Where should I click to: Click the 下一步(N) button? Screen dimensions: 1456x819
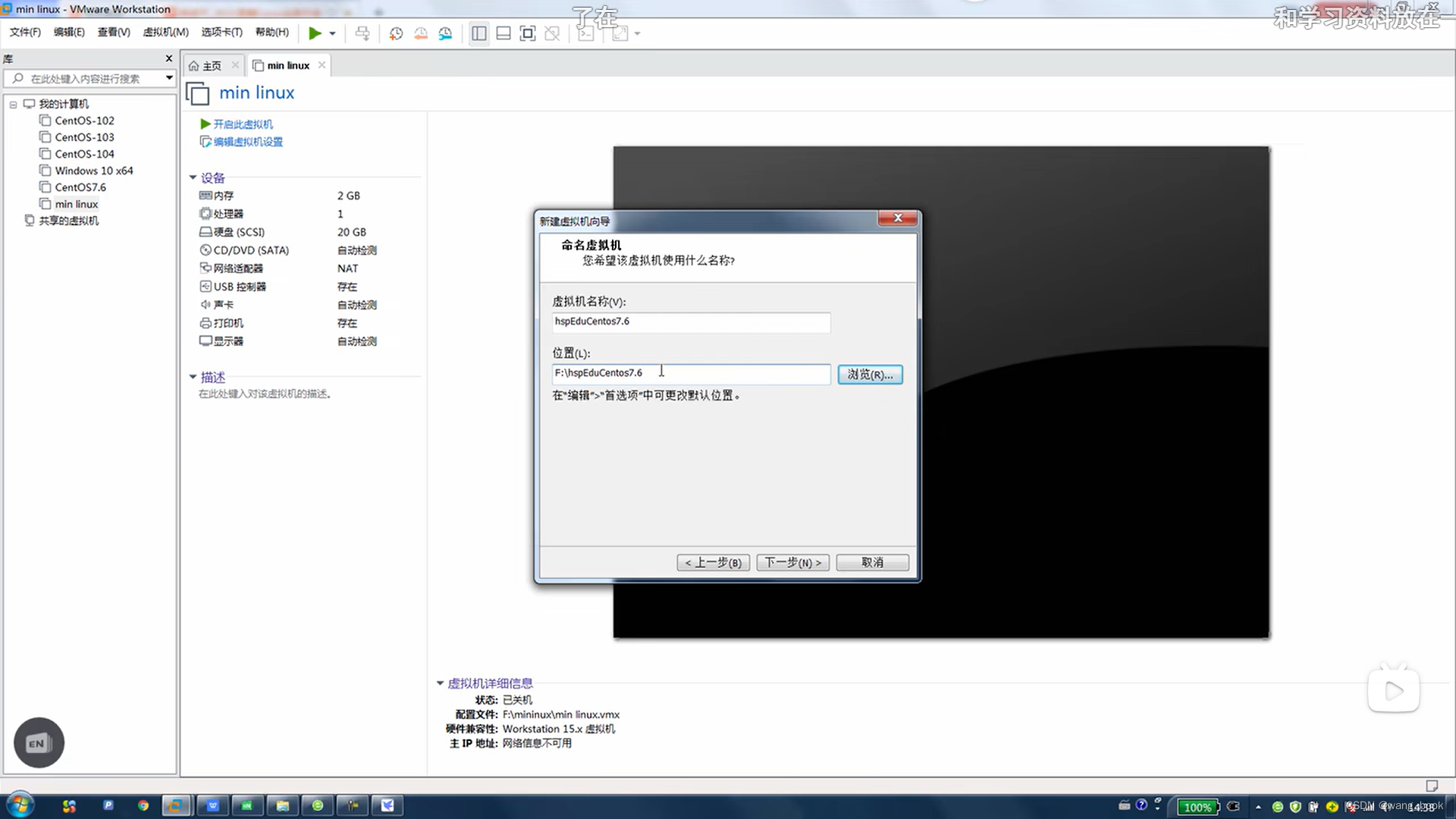coord(792,563)
